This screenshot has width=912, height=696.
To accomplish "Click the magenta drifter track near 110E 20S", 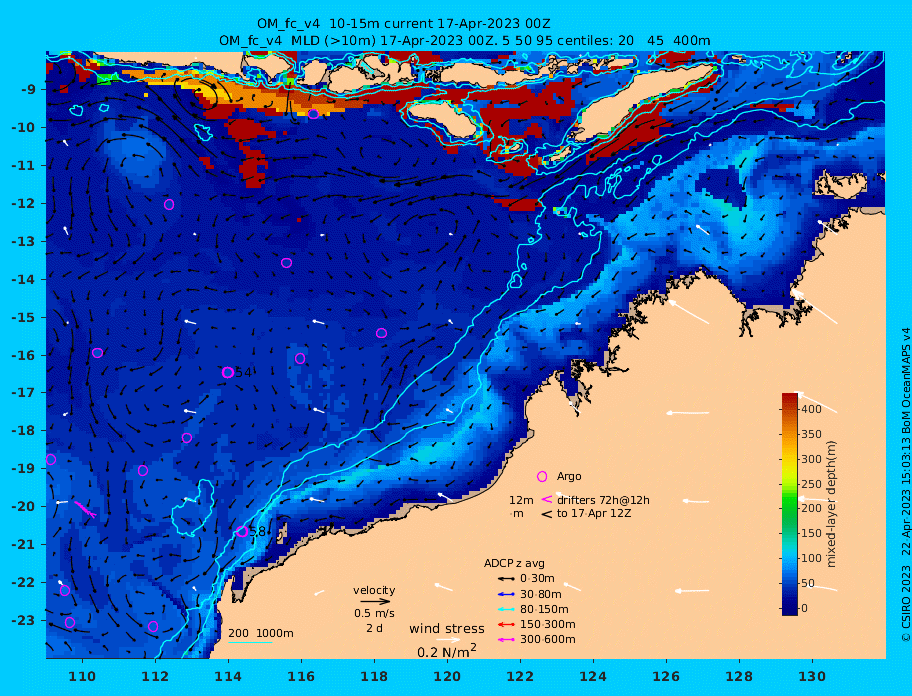I will point(86,510).
